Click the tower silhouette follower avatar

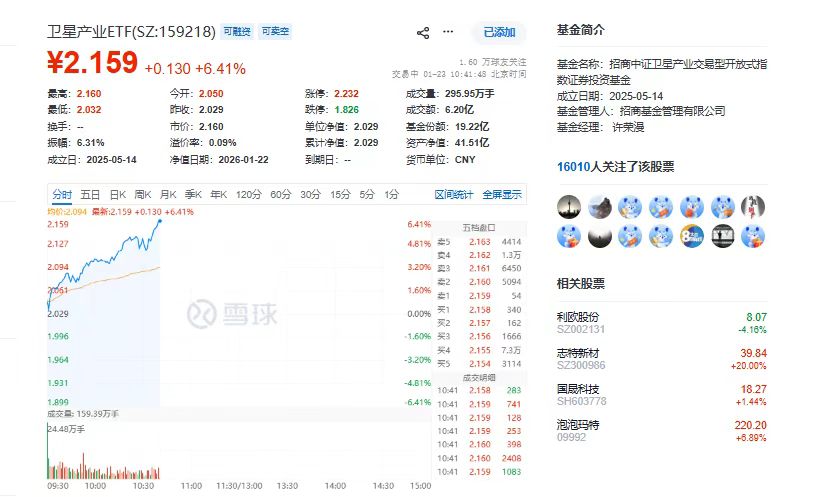tap(569, 207)
